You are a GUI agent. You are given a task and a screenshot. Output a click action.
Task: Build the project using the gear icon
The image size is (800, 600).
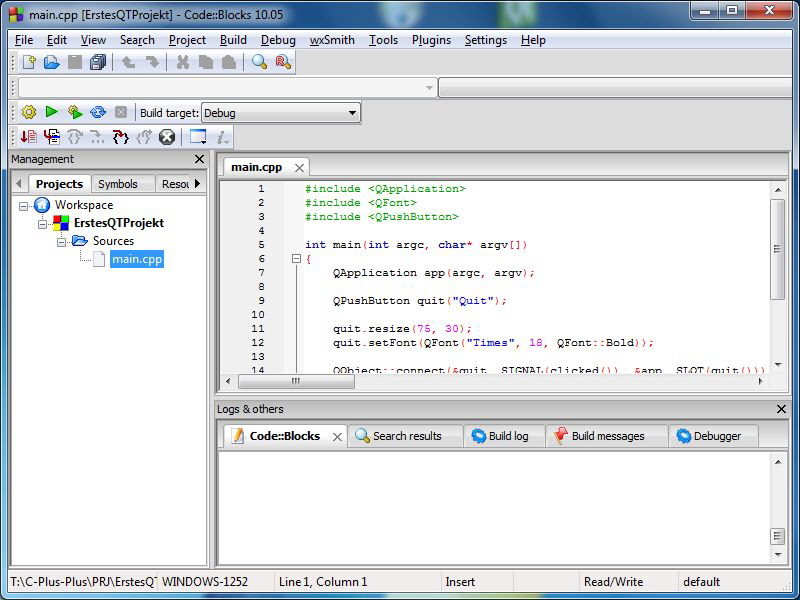(30, 112)
